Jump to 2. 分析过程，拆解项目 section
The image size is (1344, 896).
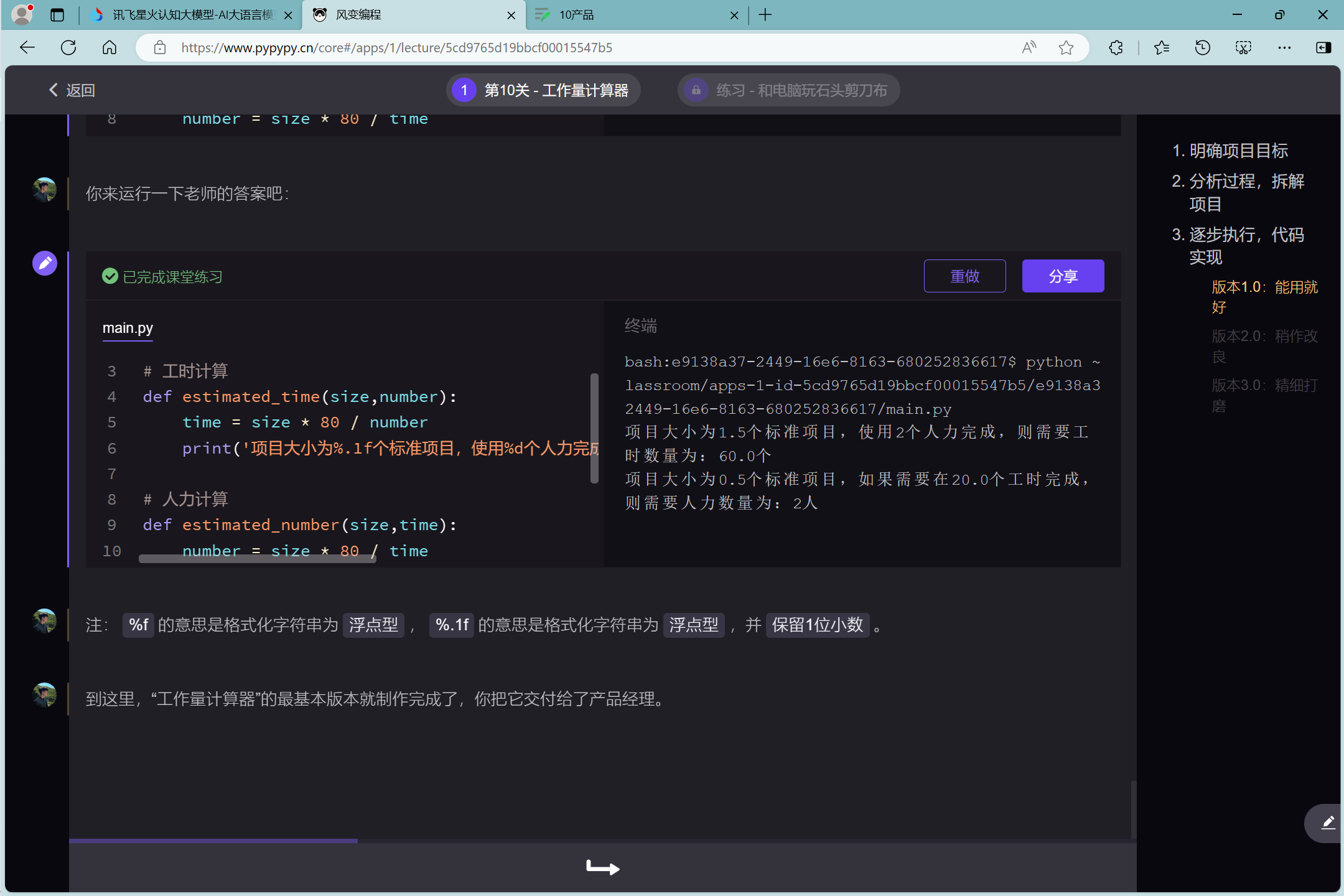pyautogui.click(x=1238, y=193)
